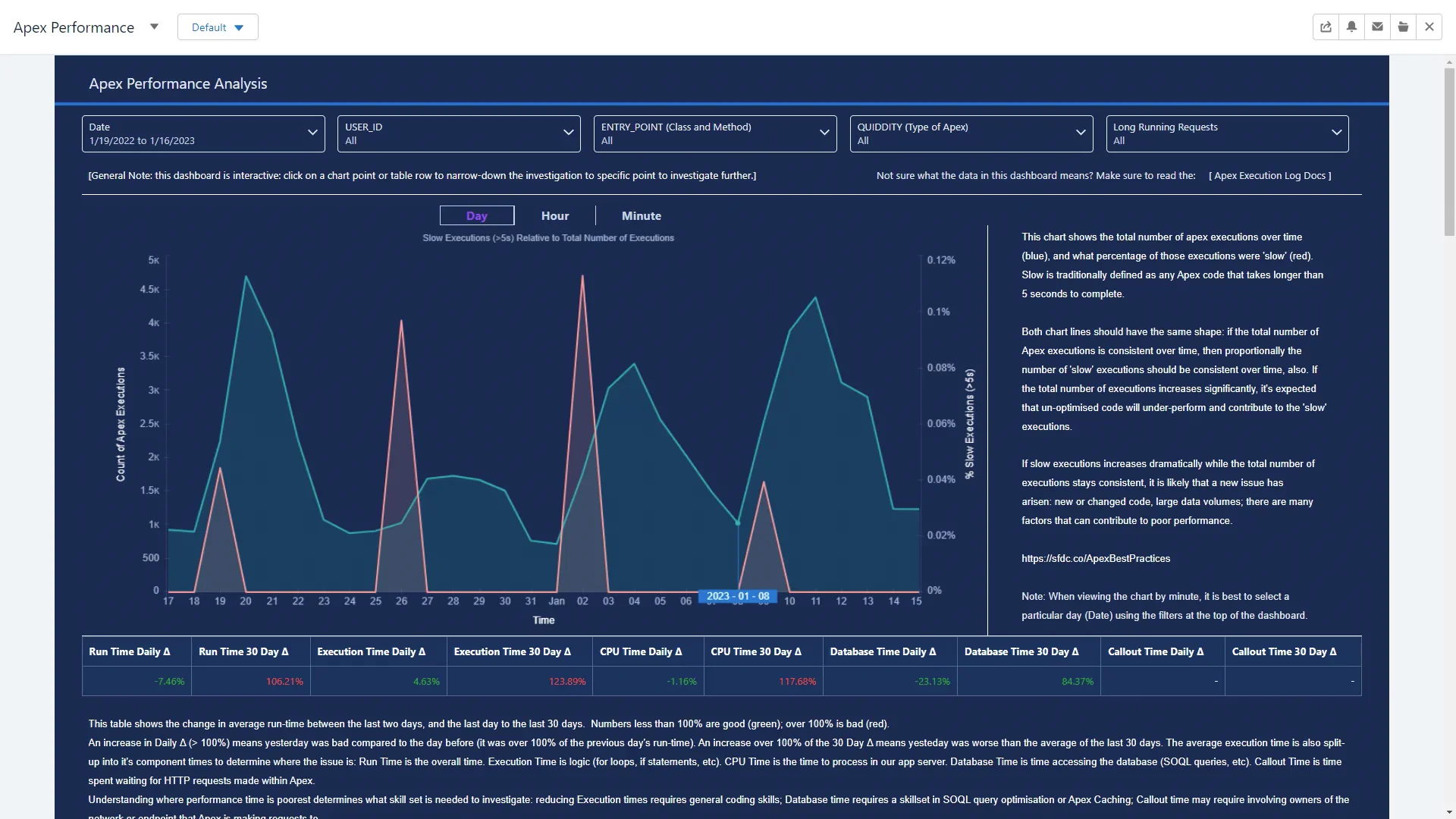Screen dimensions: 1456x819
Task: Click the email envelope icon
Action: pyautogui.click(x=1376, y=27)
